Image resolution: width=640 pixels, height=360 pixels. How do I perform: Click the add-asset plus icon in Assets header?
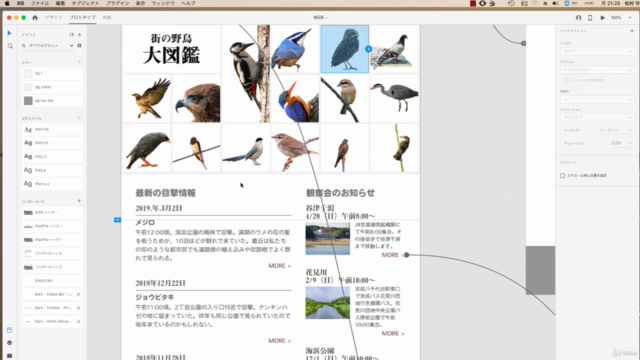[x=80, y=35]
